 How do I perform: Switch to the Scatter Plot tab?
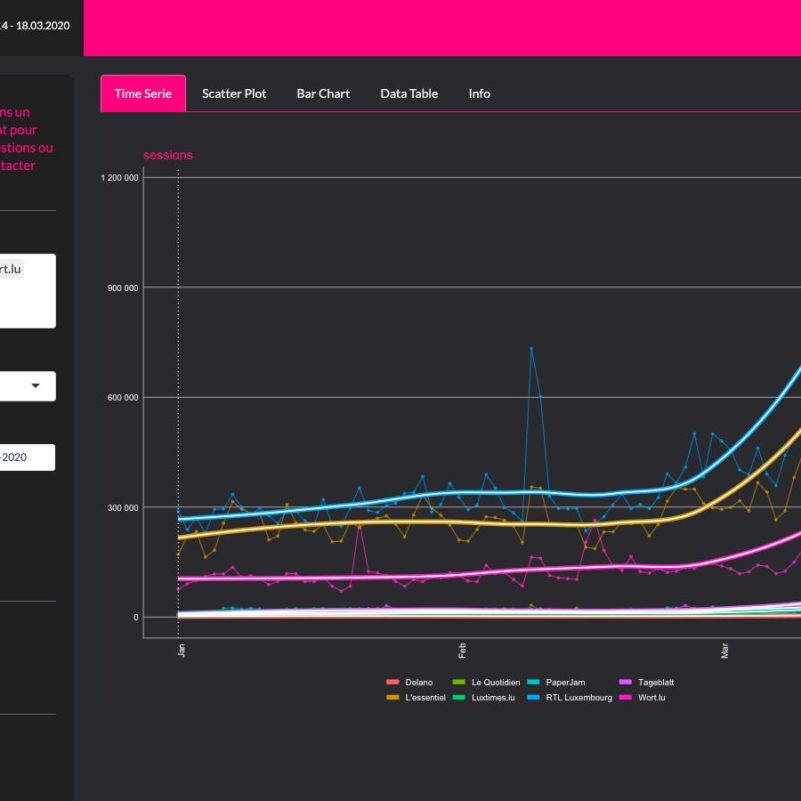[x=234, y=93]
